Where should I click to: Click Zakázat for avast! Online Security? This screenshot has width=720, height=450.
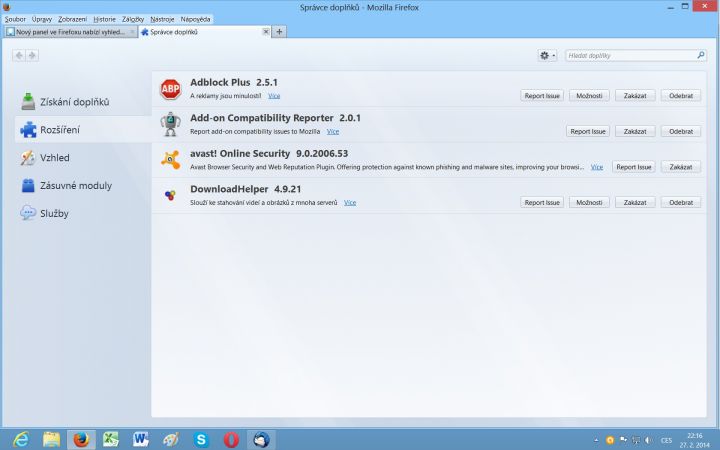(681, 167)
